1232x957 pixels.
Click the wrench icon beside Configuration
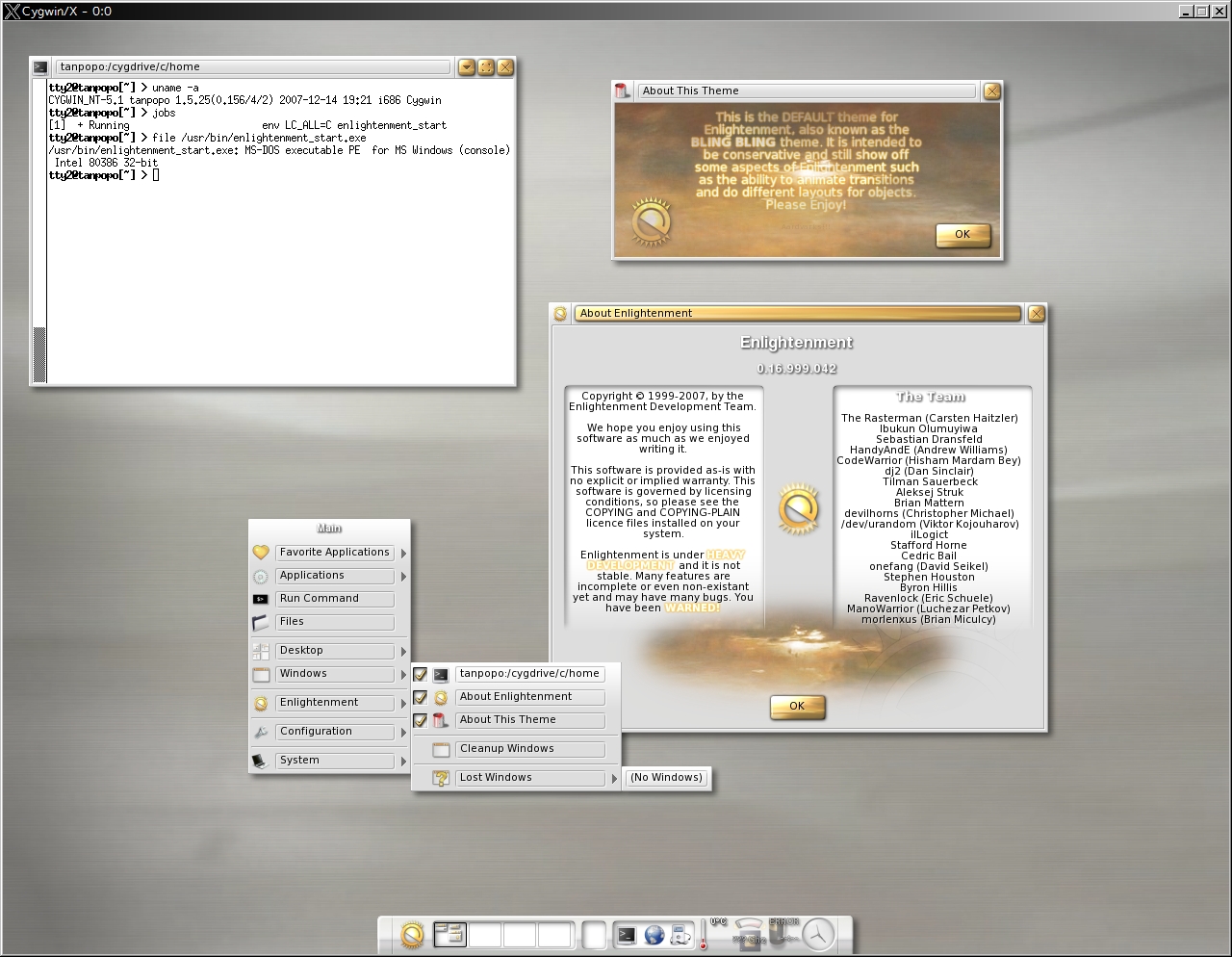tap(261, 733)
